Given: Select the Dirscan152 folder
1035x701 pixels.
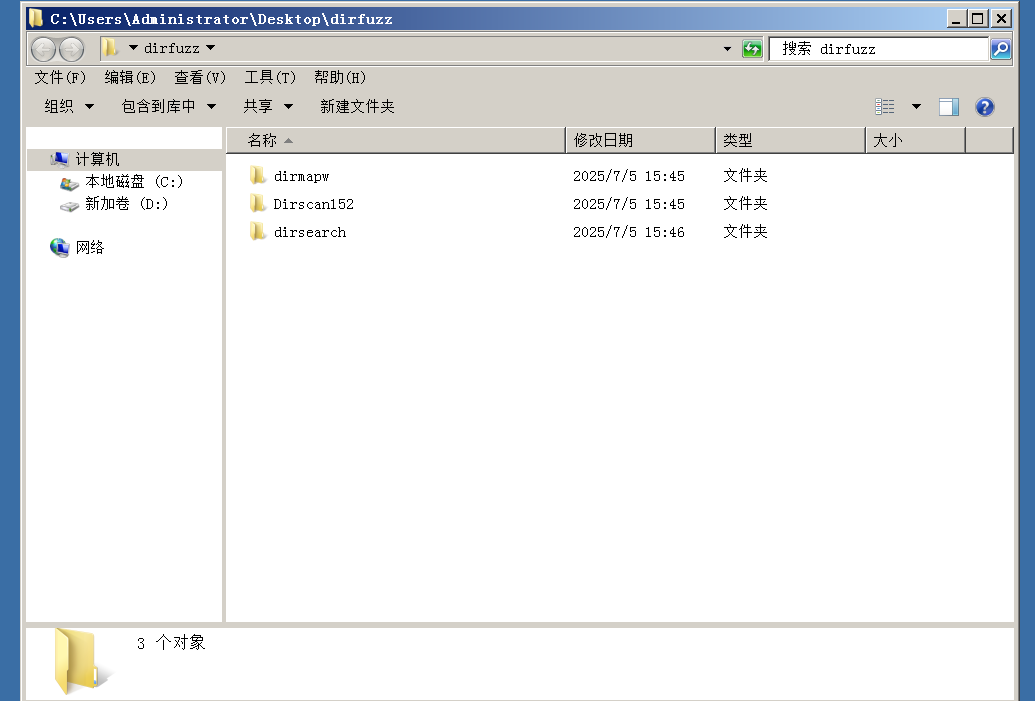Looking at the screenshot, I should pyautogui.click(x=313, y=204).
